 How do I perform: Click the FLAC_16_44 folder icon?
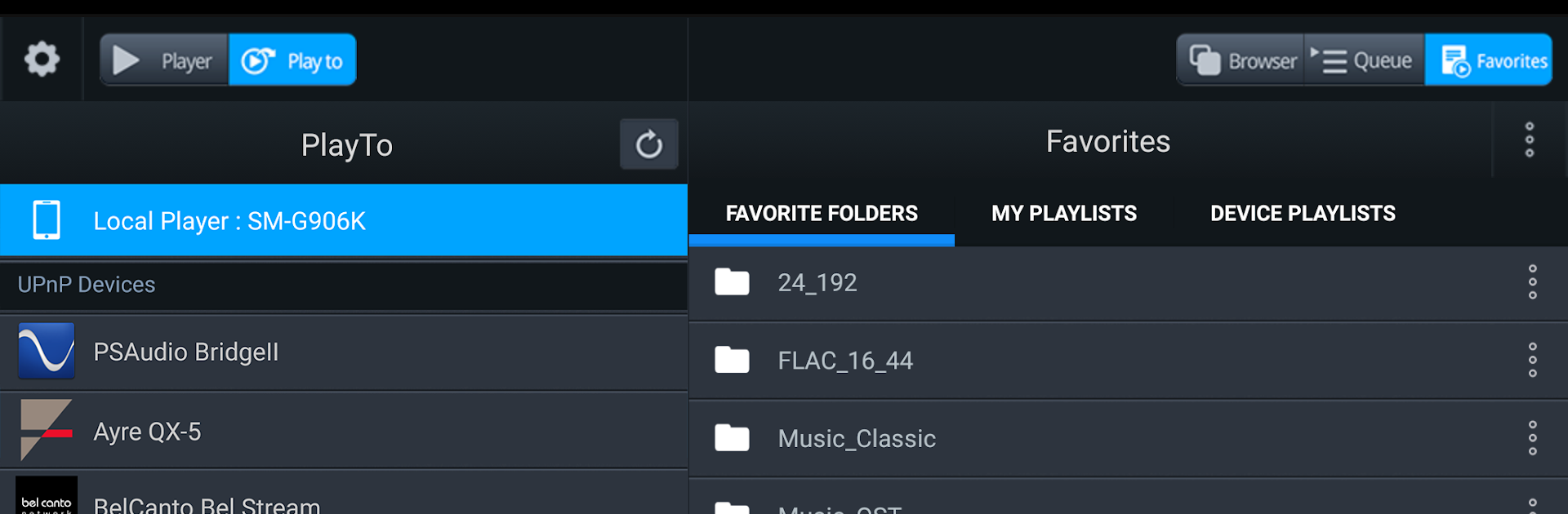pyautogui.click(x=732, y=360)
